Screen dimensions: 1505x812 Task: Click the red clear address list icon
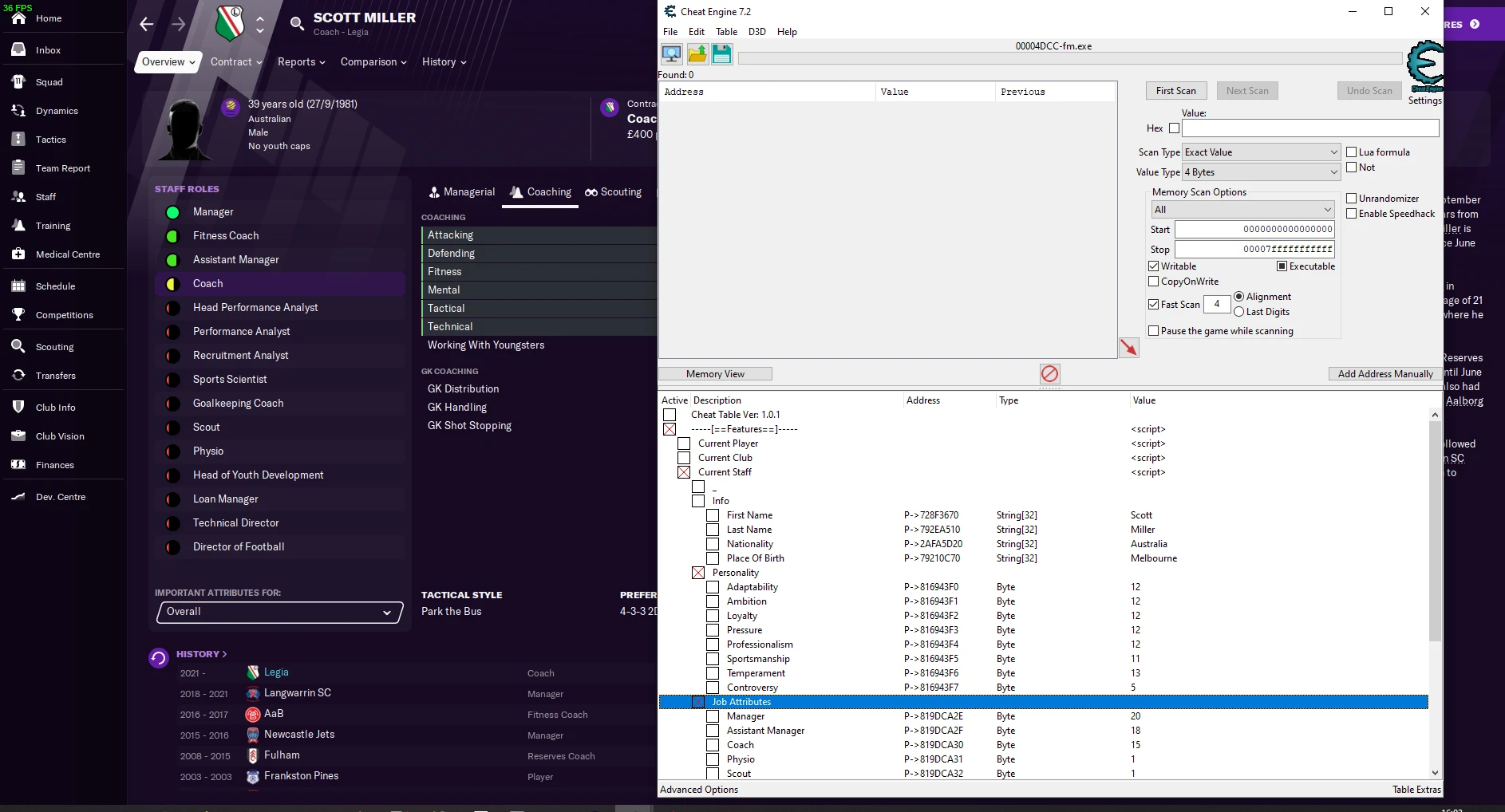1049,373
